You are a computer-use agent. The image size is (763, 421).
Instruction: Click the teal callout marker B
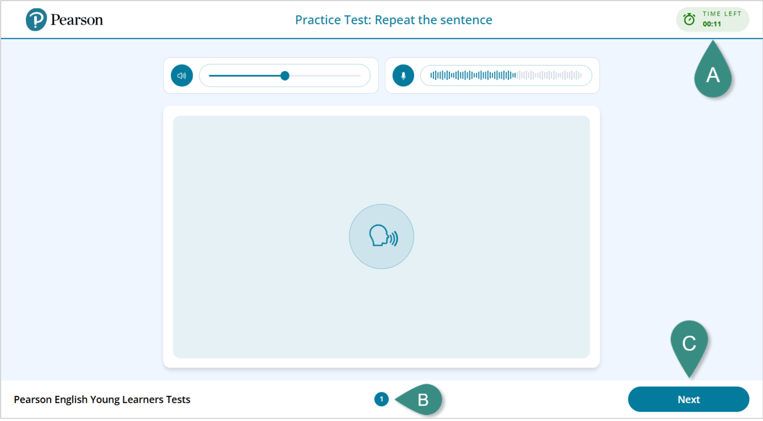point(422,400)
